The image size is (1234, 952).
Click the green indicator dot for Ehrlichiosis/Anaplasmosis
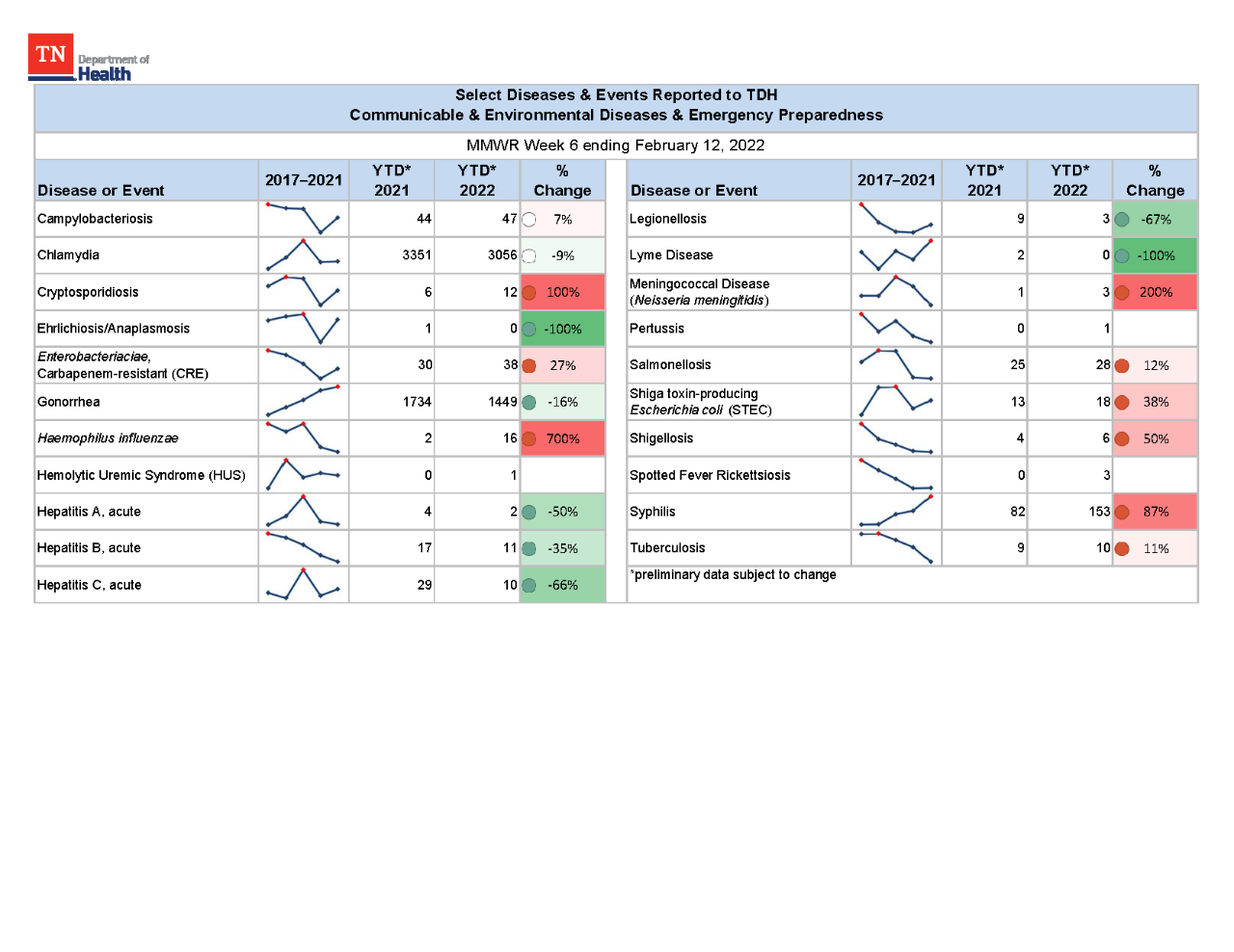pos(529,329)
